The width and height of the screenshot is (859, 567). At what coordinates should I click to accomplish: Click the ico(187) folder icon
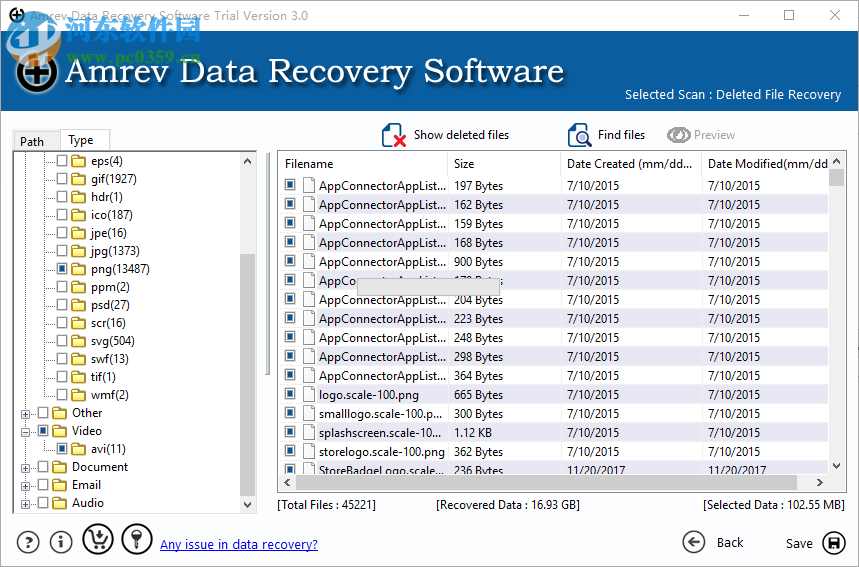(x=79, y=215)
